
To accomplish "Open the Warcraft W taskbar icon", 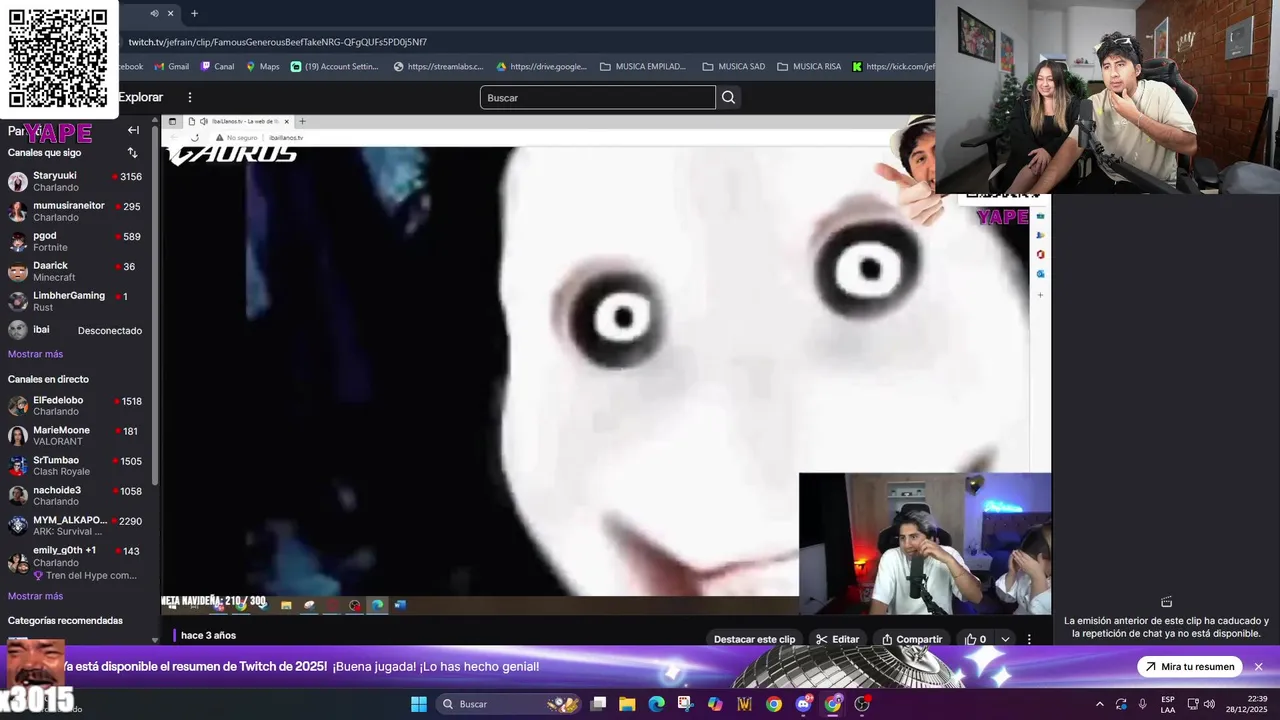I will [x=744, y=704].
